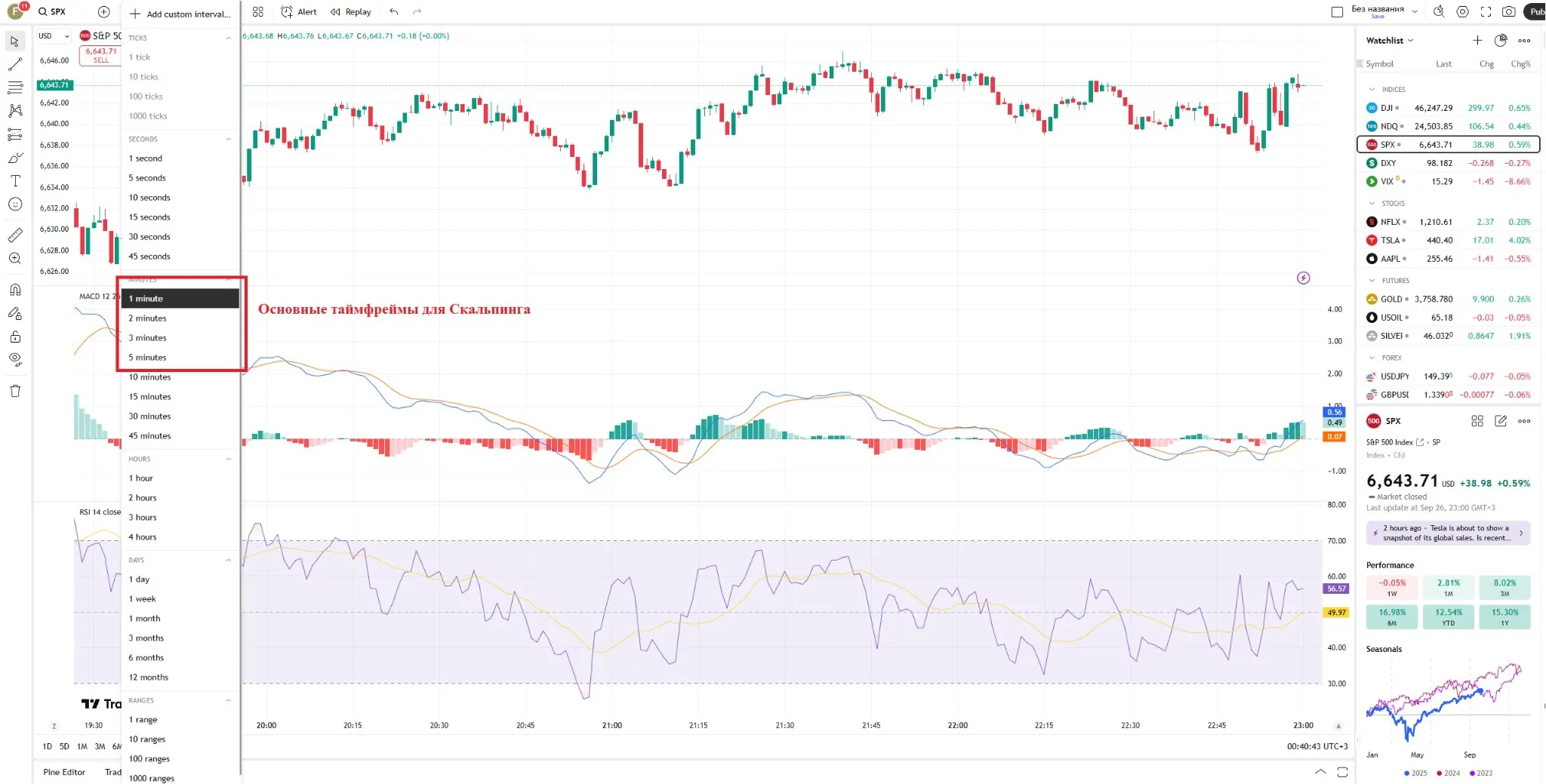Image resolution: width=1546 pixels, height=784 pixels.
Task: Open the Watchlist dropdown
Action: click(x=1389, y=41)
